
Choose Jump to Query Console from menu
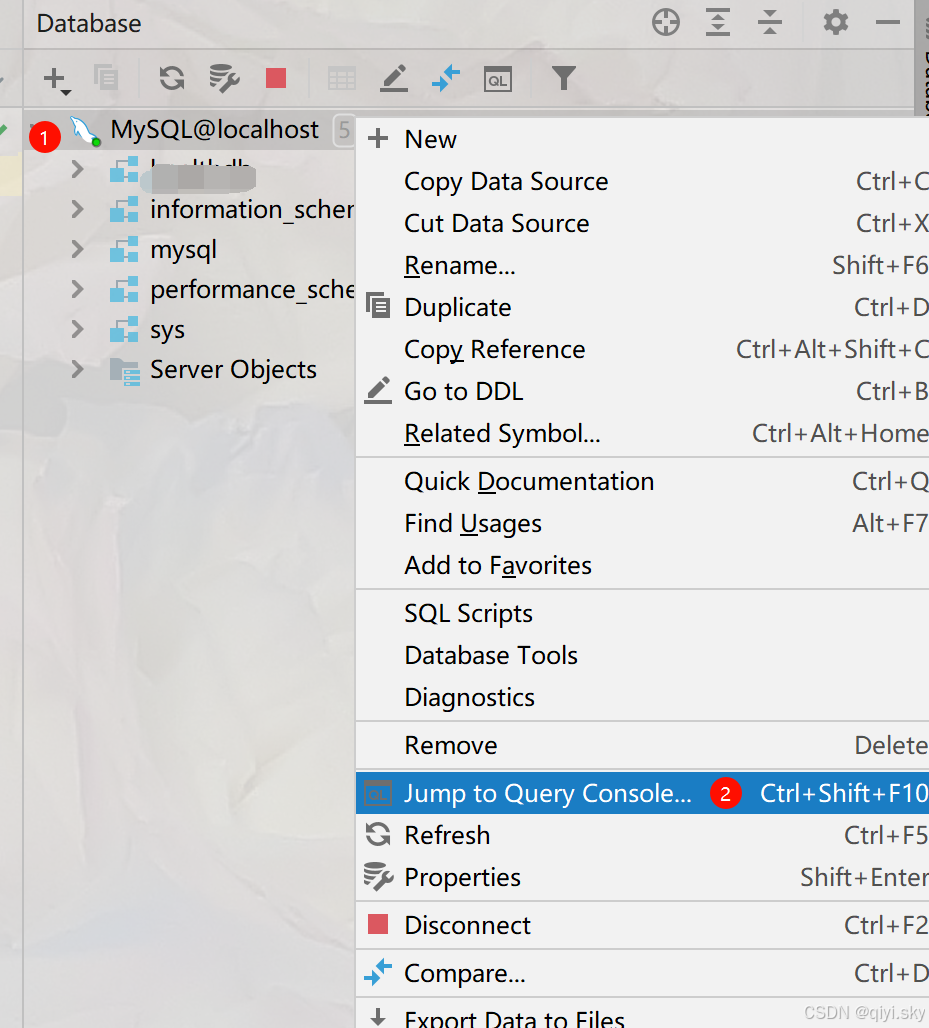click(x=549, y=793)
